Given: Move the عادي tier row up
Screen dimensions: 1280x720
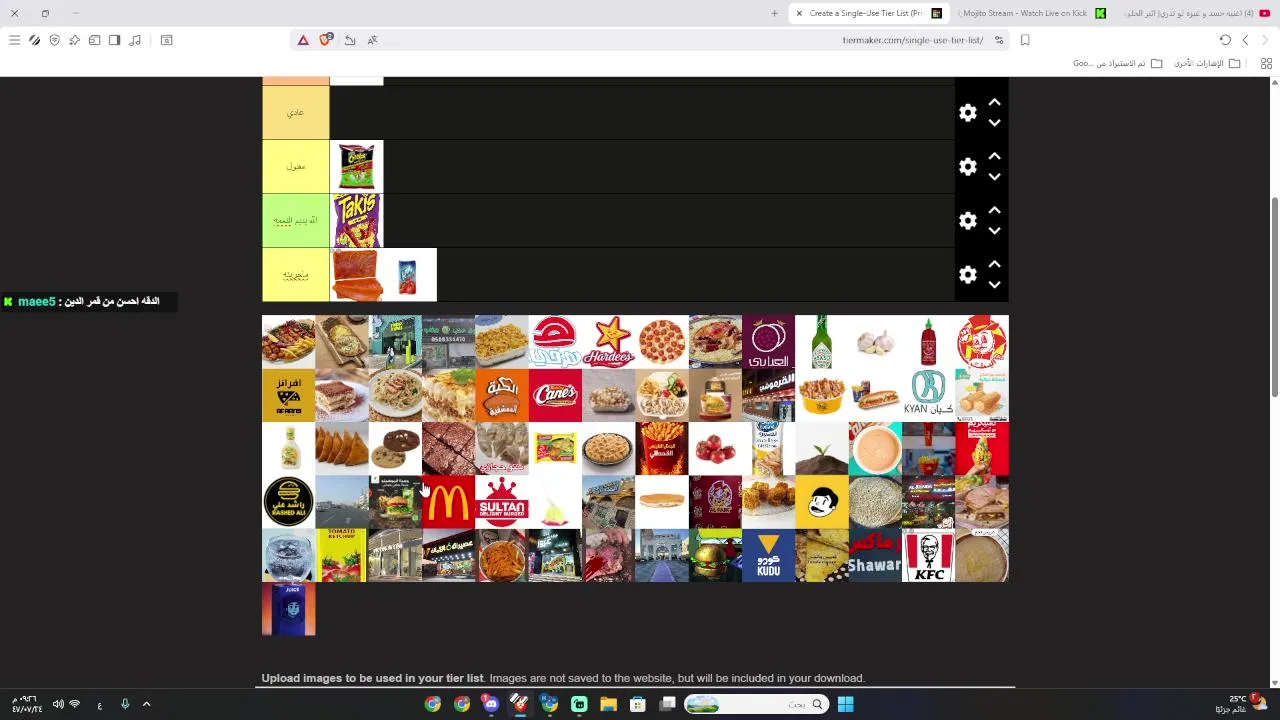Looking at the screenshot, I should [994, 103].
